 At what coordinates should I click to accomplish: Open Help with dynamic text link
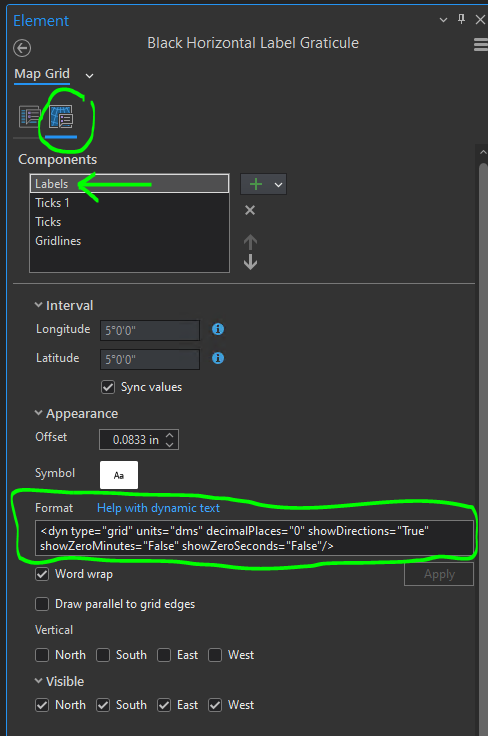158,508
